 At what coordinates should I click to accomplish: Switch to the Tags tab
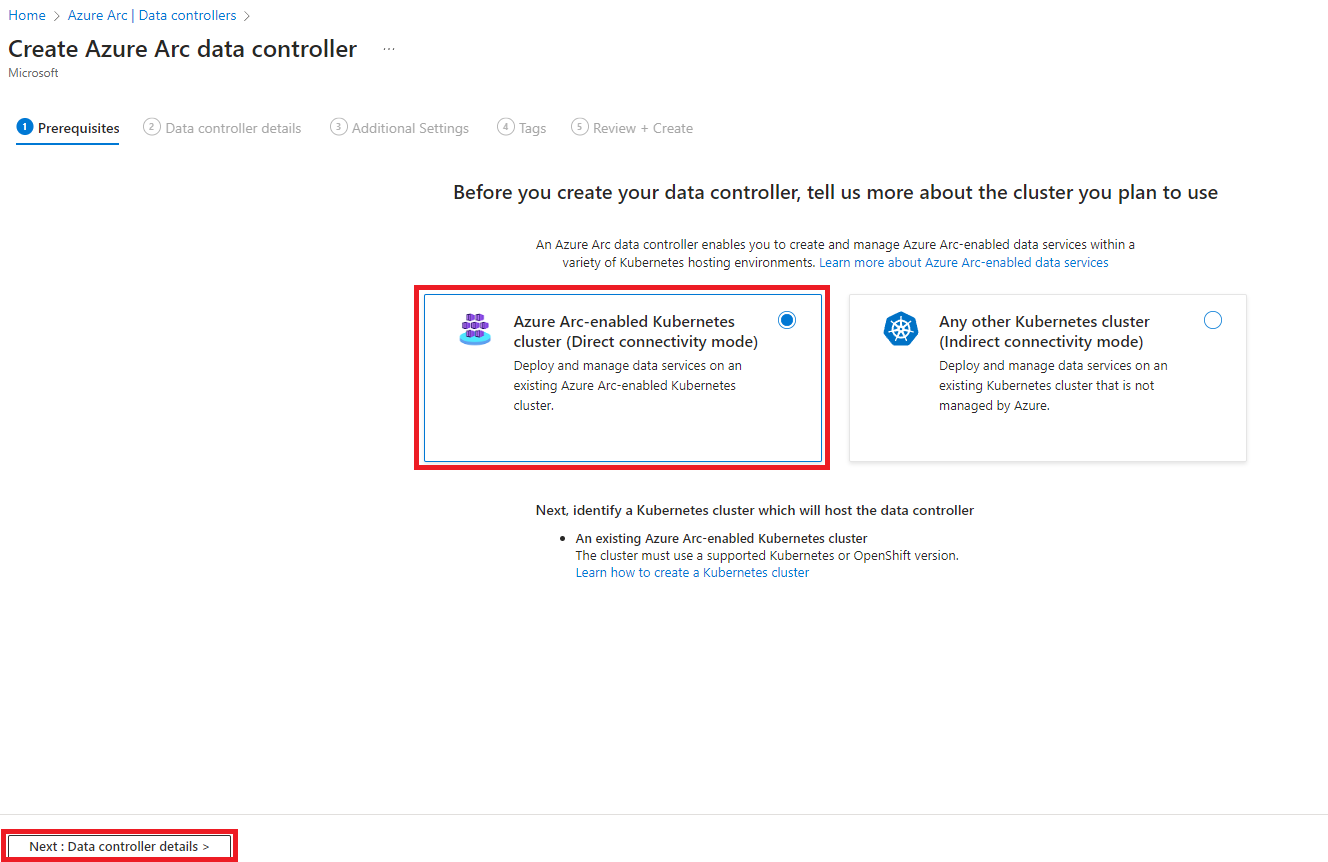coord(522,128)
